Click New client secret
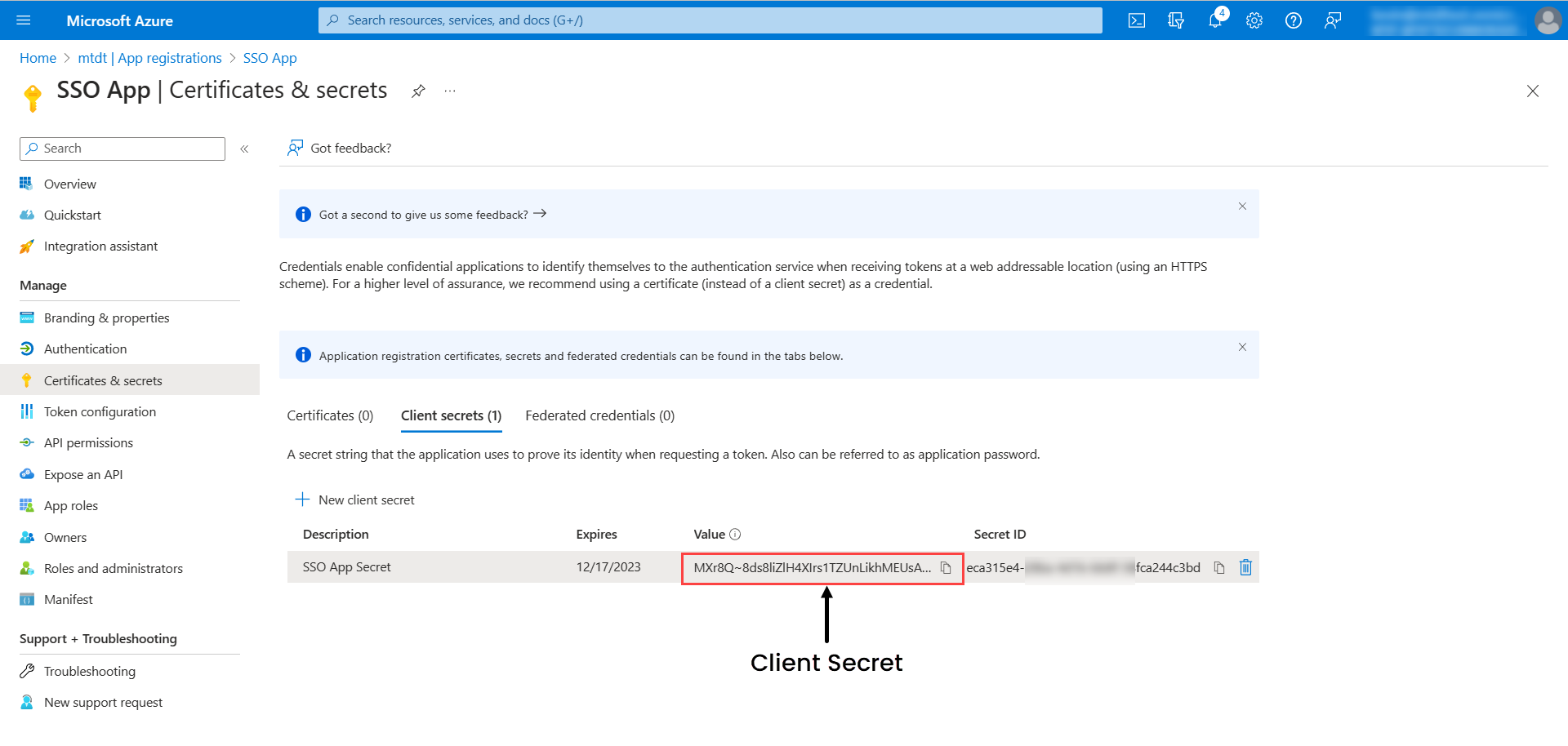The height and width of the screenshot is (746, 1568). click(x=355, y=500)
